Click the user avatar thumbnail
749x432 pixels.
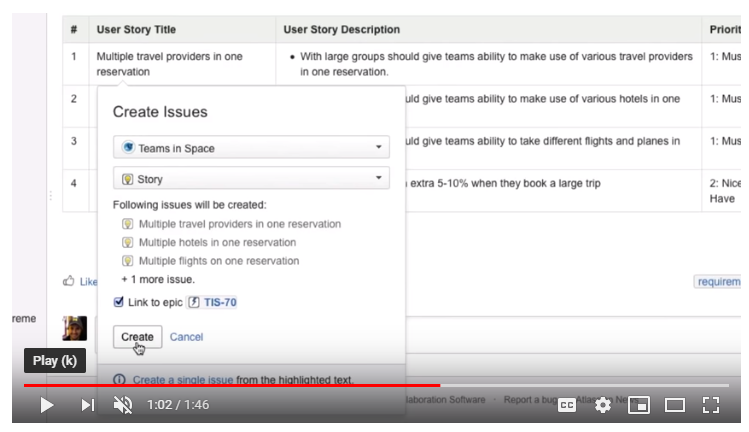[75, 328]
